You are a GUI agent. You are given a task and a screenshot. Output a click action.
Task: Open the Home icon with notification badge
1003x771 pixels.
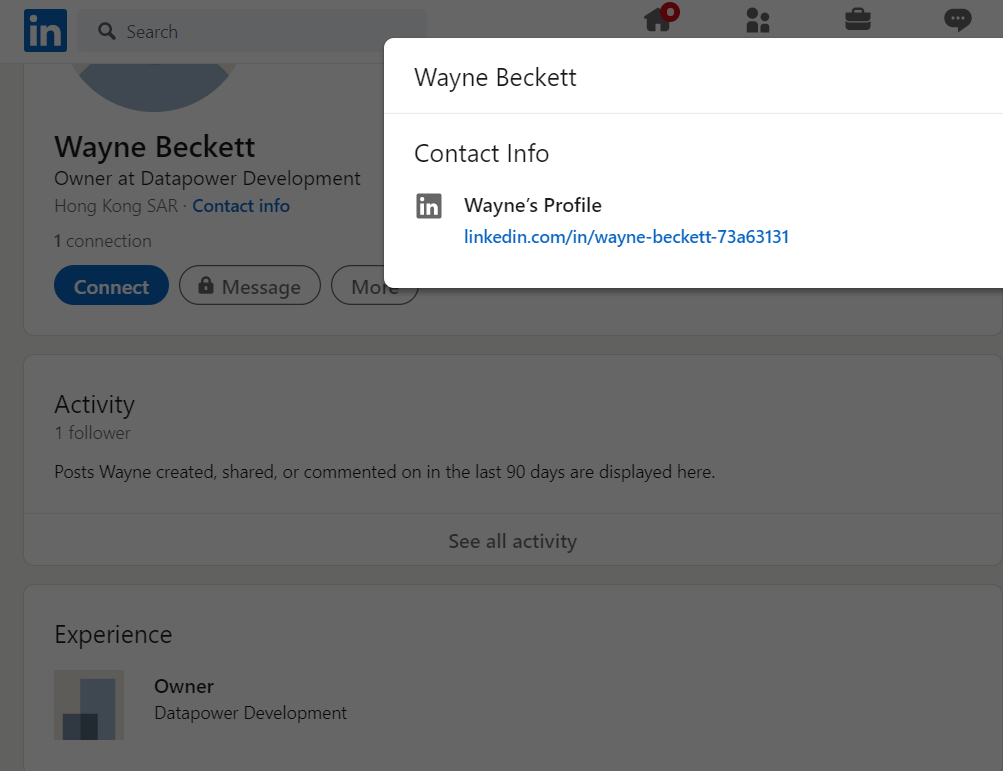pos(661,18)
